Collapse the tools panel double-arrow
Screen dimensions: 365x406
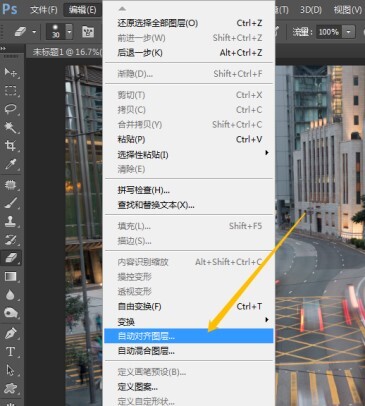pyautogui.click(x=3, y=49)
